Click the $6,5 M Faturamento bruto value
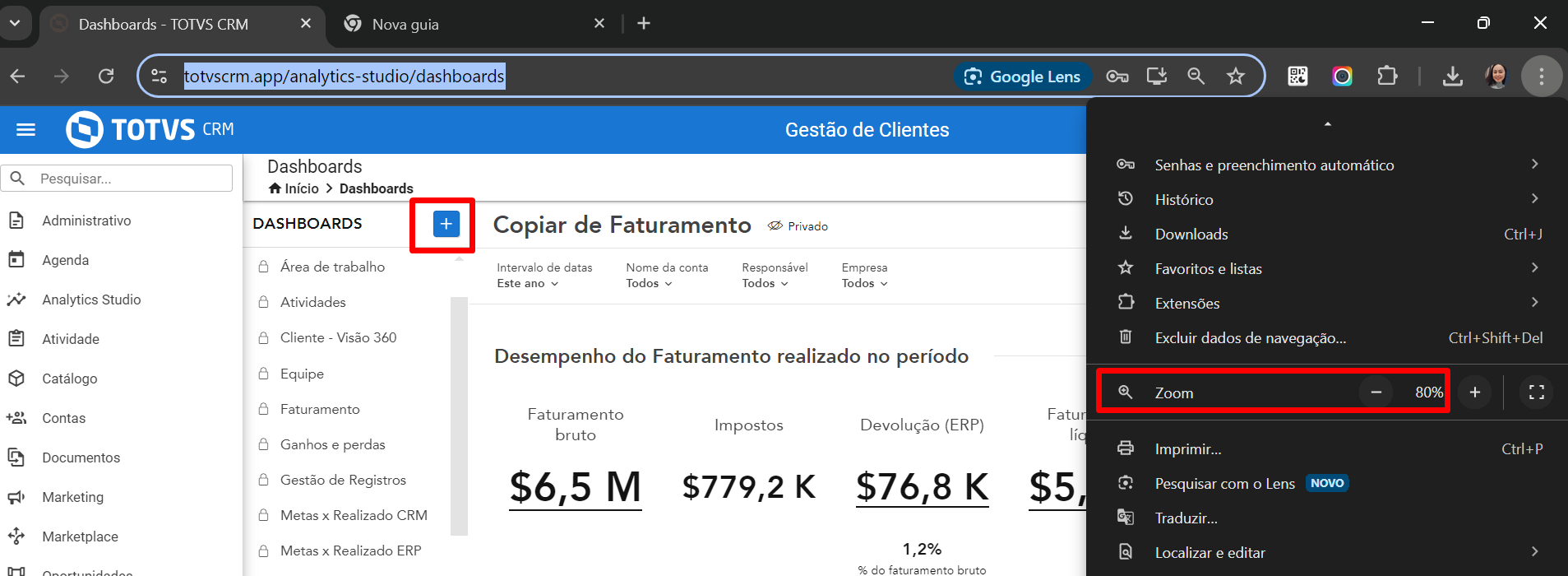This screenshot has height=576, width=1568. tap(576, 486)
